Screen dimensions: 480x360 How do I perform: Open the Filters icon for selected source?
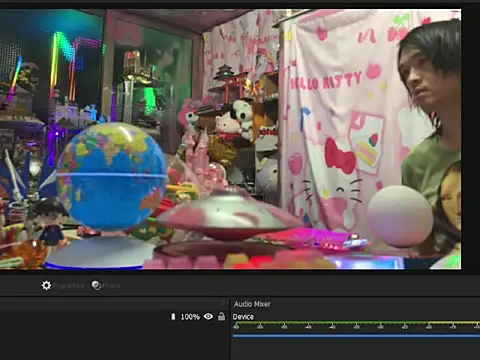(96, 285)
